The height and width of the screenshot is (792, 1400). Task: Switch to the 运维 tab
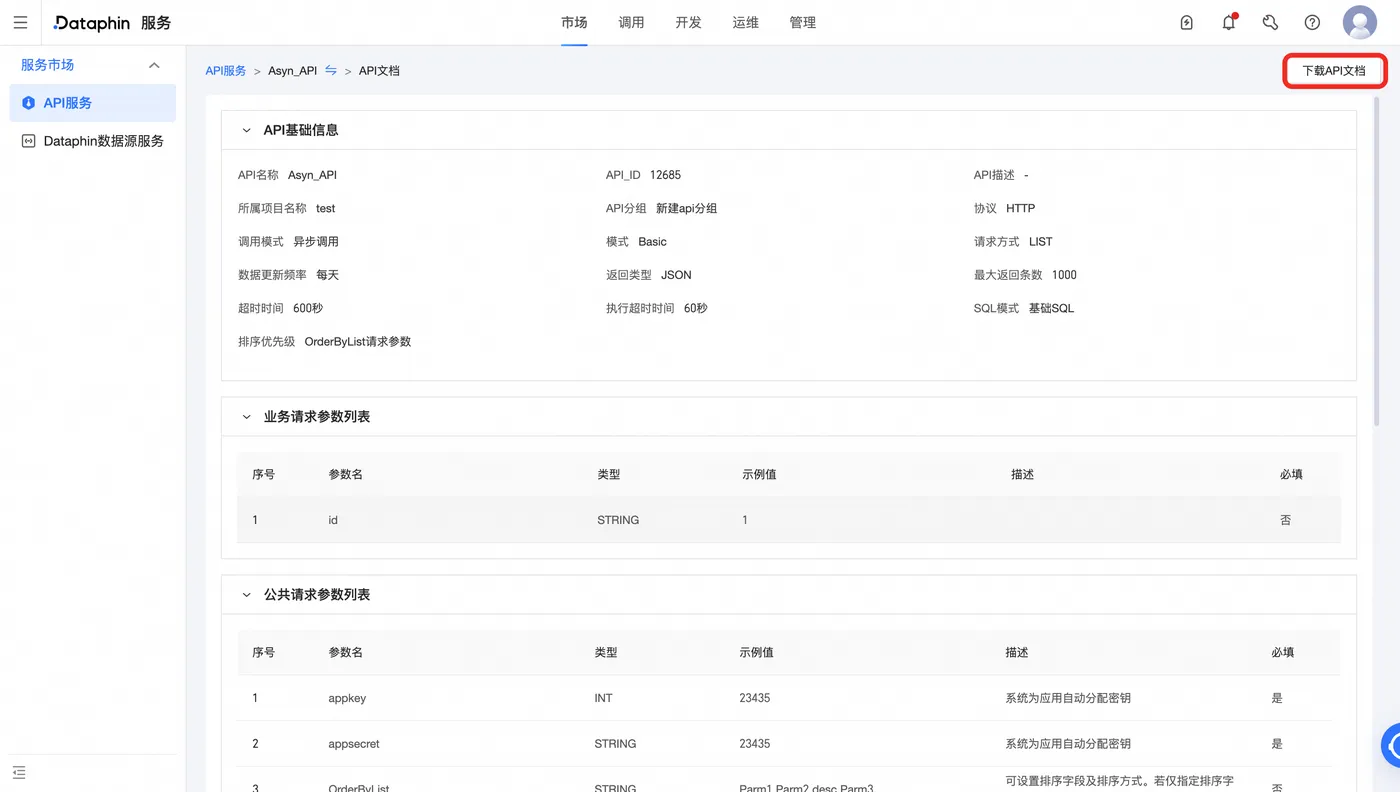pos(745,22)
